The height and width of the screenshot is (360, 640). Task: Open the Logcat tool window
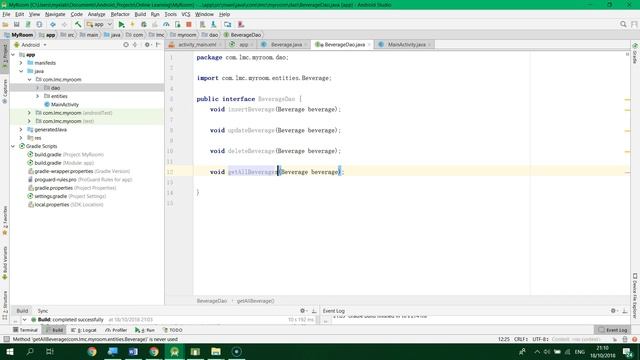(x=84, y=330)
